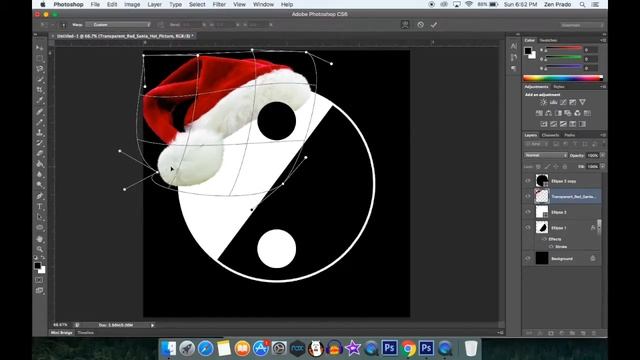The height and width of the screenshot is (360, 640).
Task: Create a new layer from Layers panel
Action: (x=583, y=333)
